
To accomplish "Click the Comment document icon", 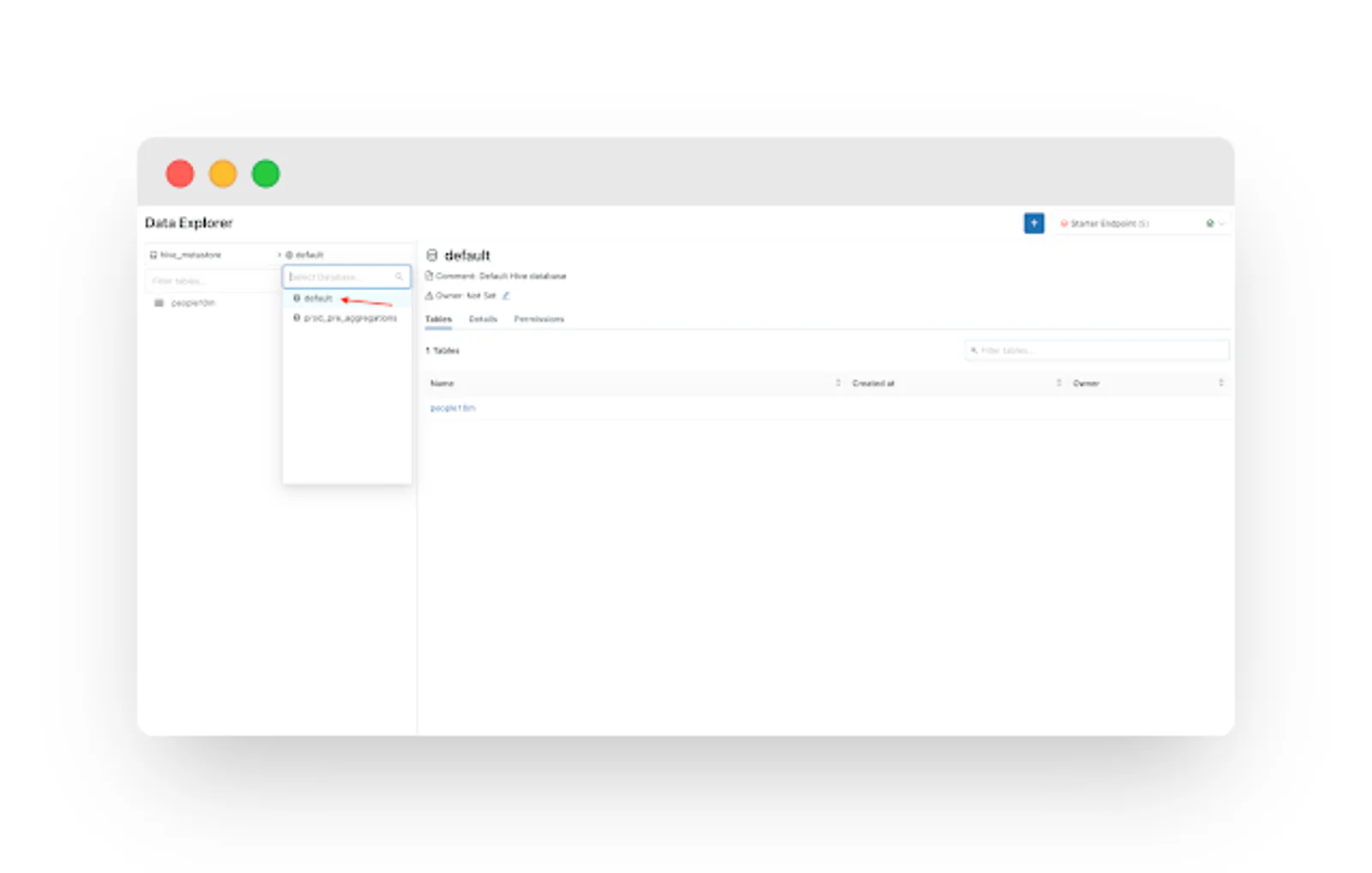I will tap(429, 276).
